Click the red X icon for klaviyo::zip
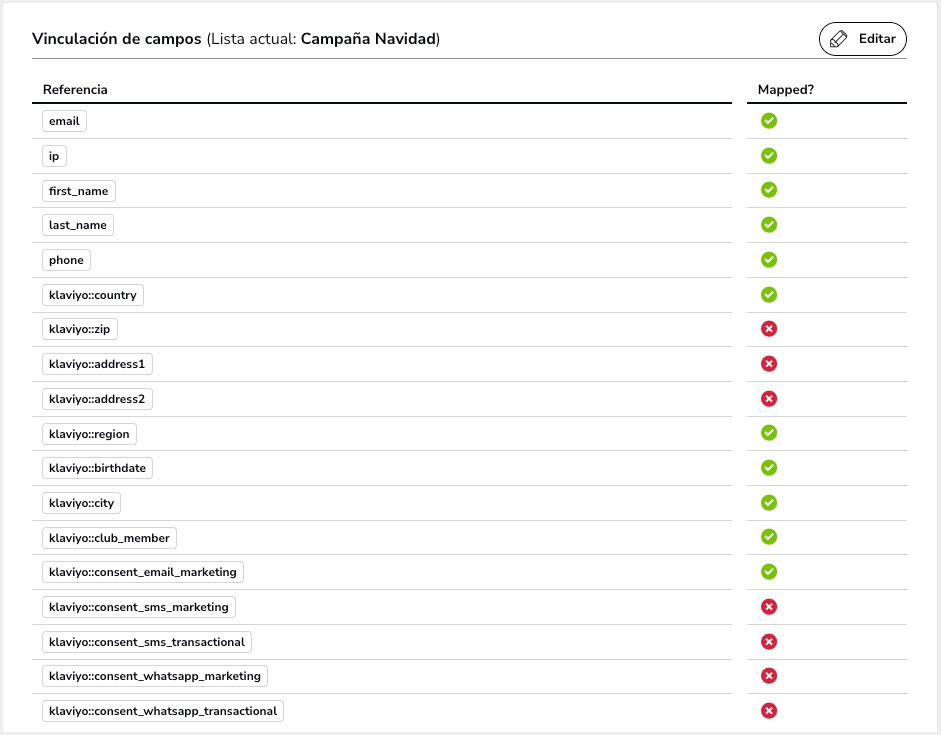941x735 pixels. coord(769,329)
